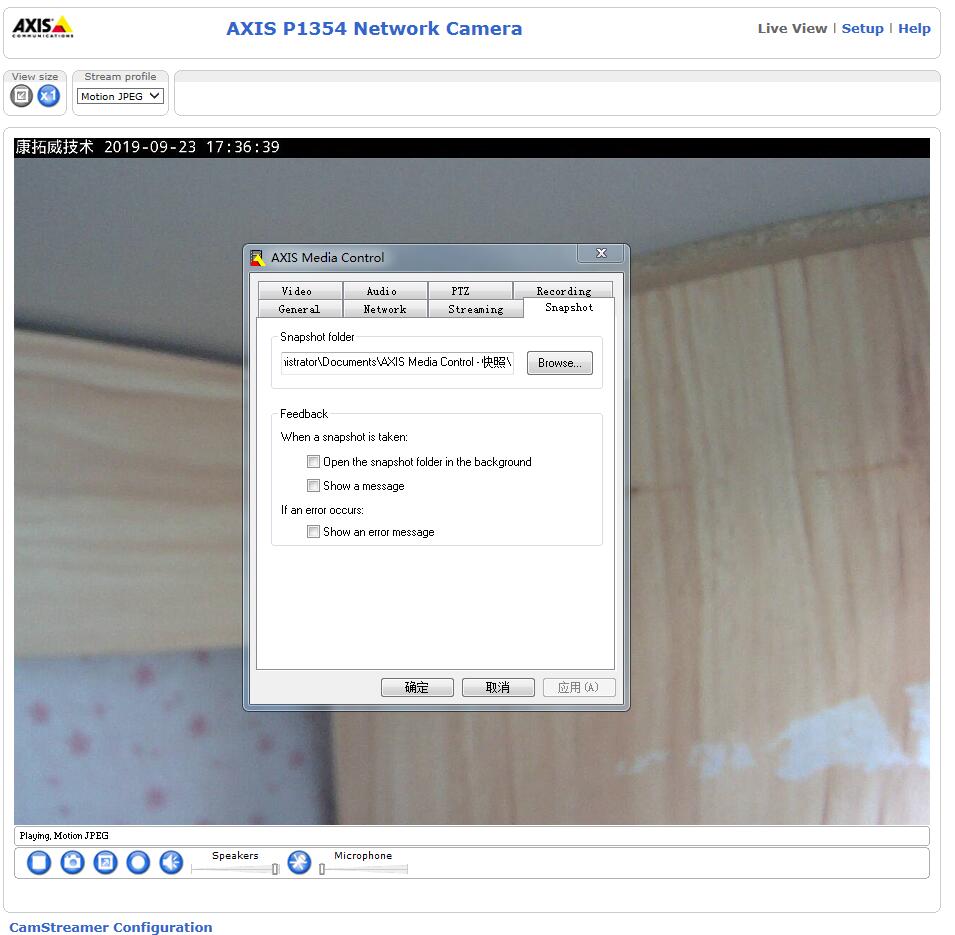Take a snapshot with the camera icon
The height and width of the screenshot is (935, 955).
tap(72, 862)
